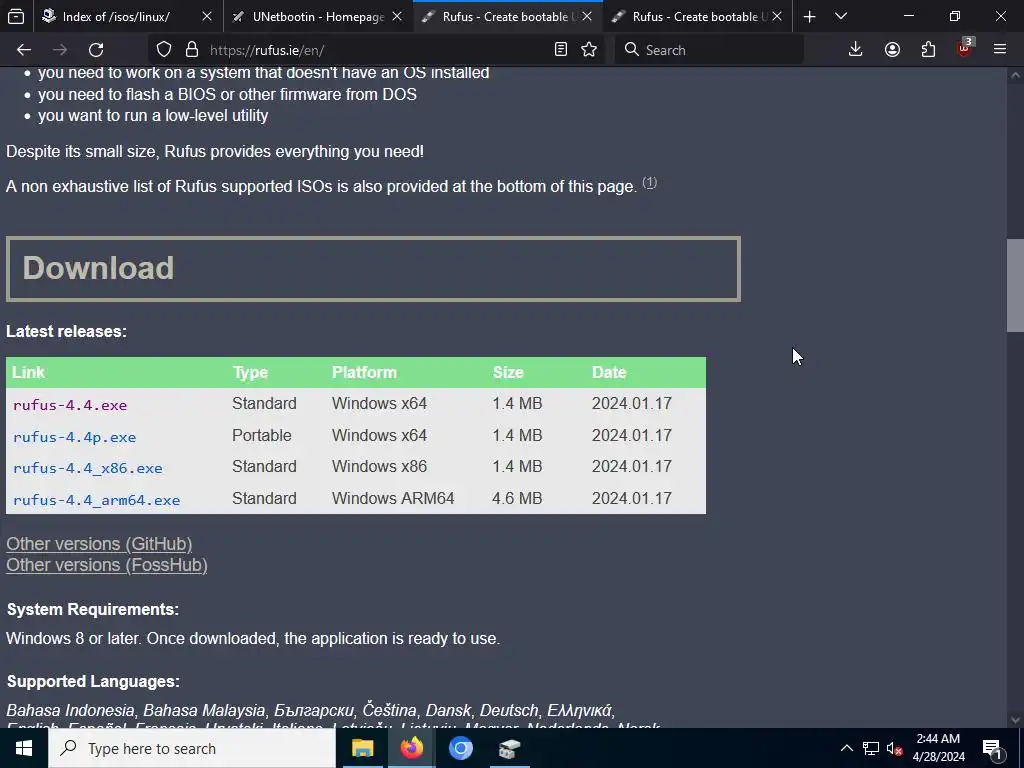Image resolution: width=1024 pixels, height=768 pixels.
Task: Click the muted volume tray icon
Action: (x=895, y=748)
